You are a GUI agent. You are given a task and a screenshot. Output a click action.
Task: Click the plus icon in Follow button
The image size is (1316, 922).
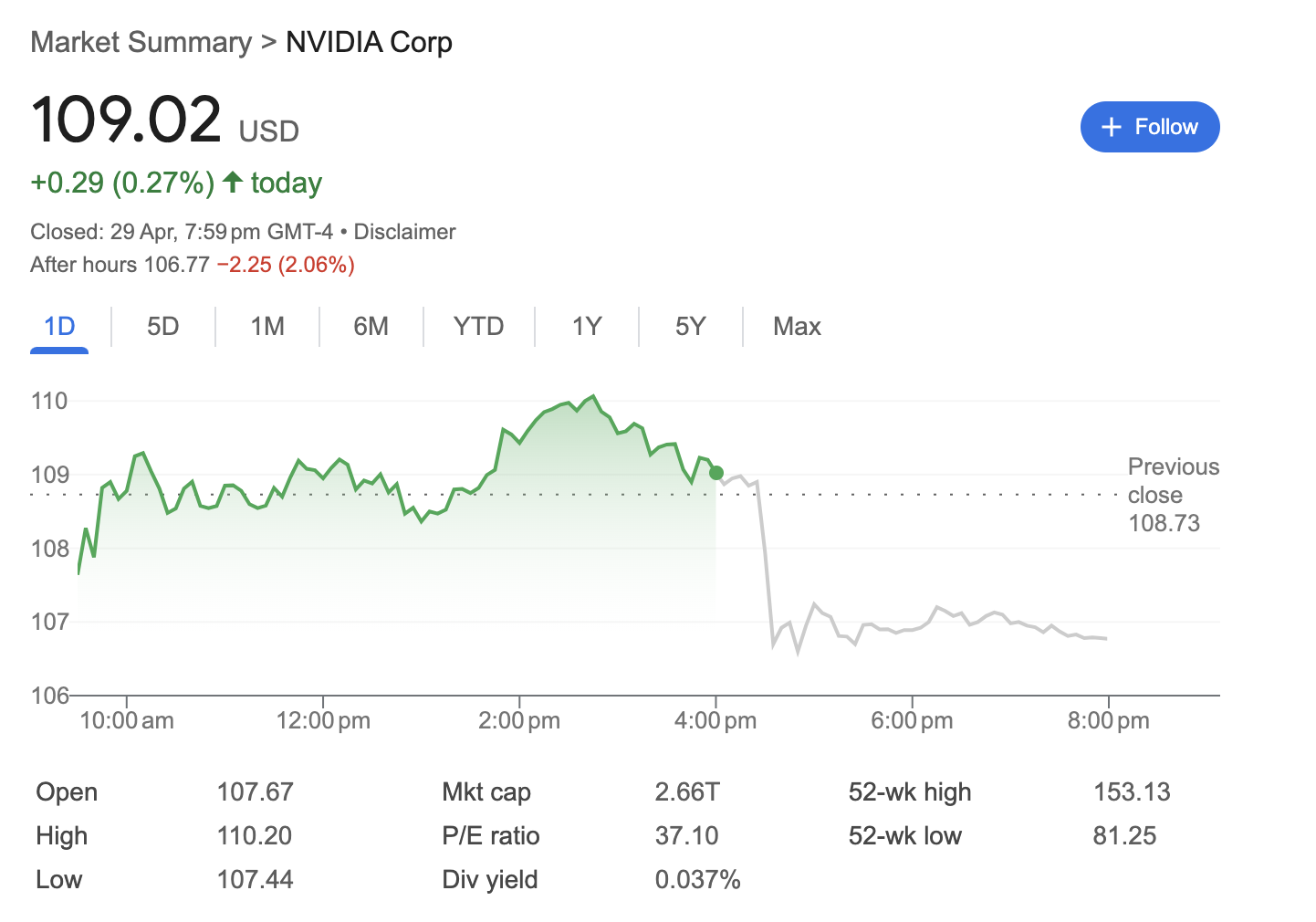tap(1111, 127)
